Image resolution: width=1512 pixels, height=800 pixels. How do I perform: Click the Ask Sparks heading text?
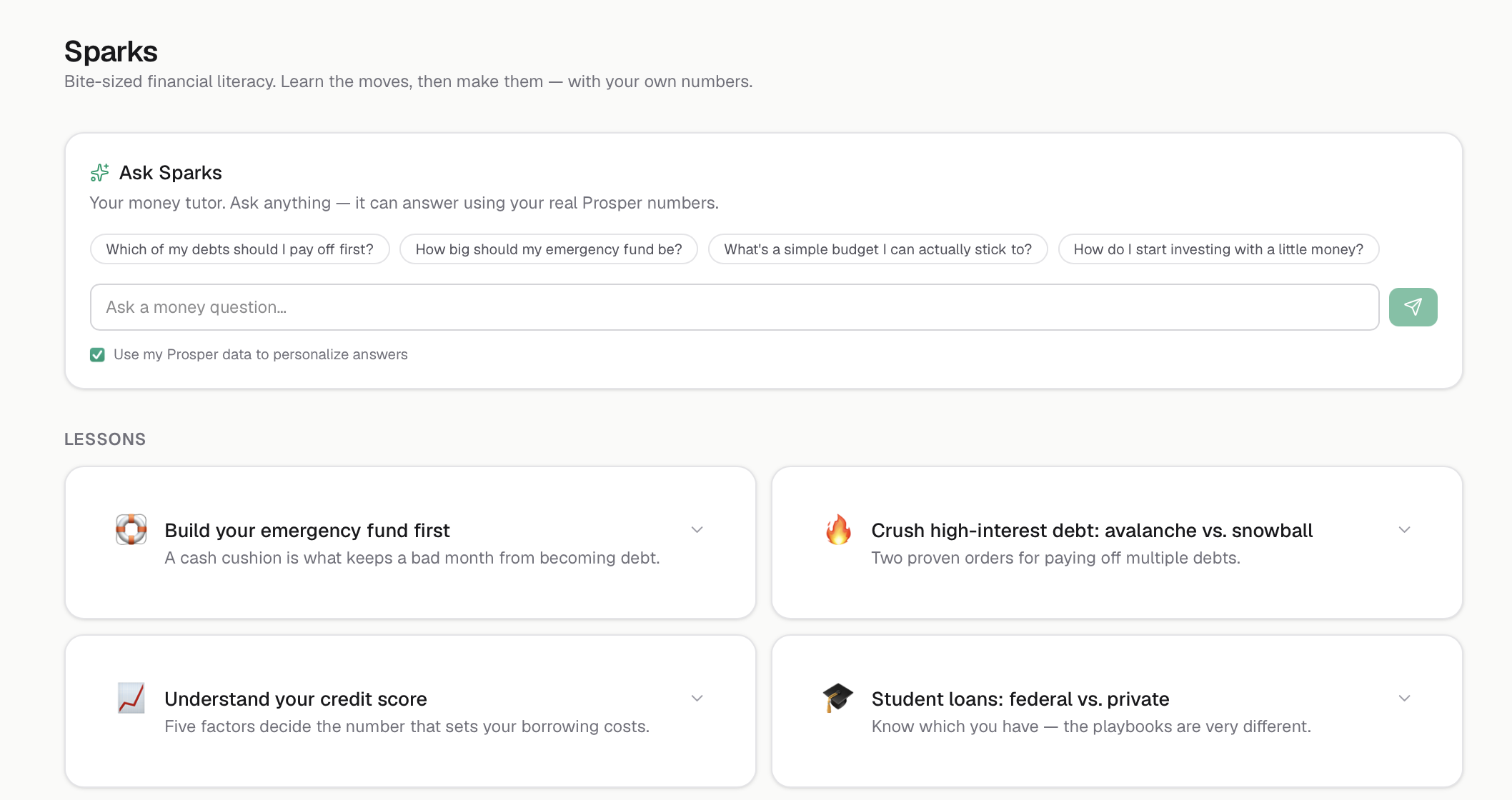point(171,173)
